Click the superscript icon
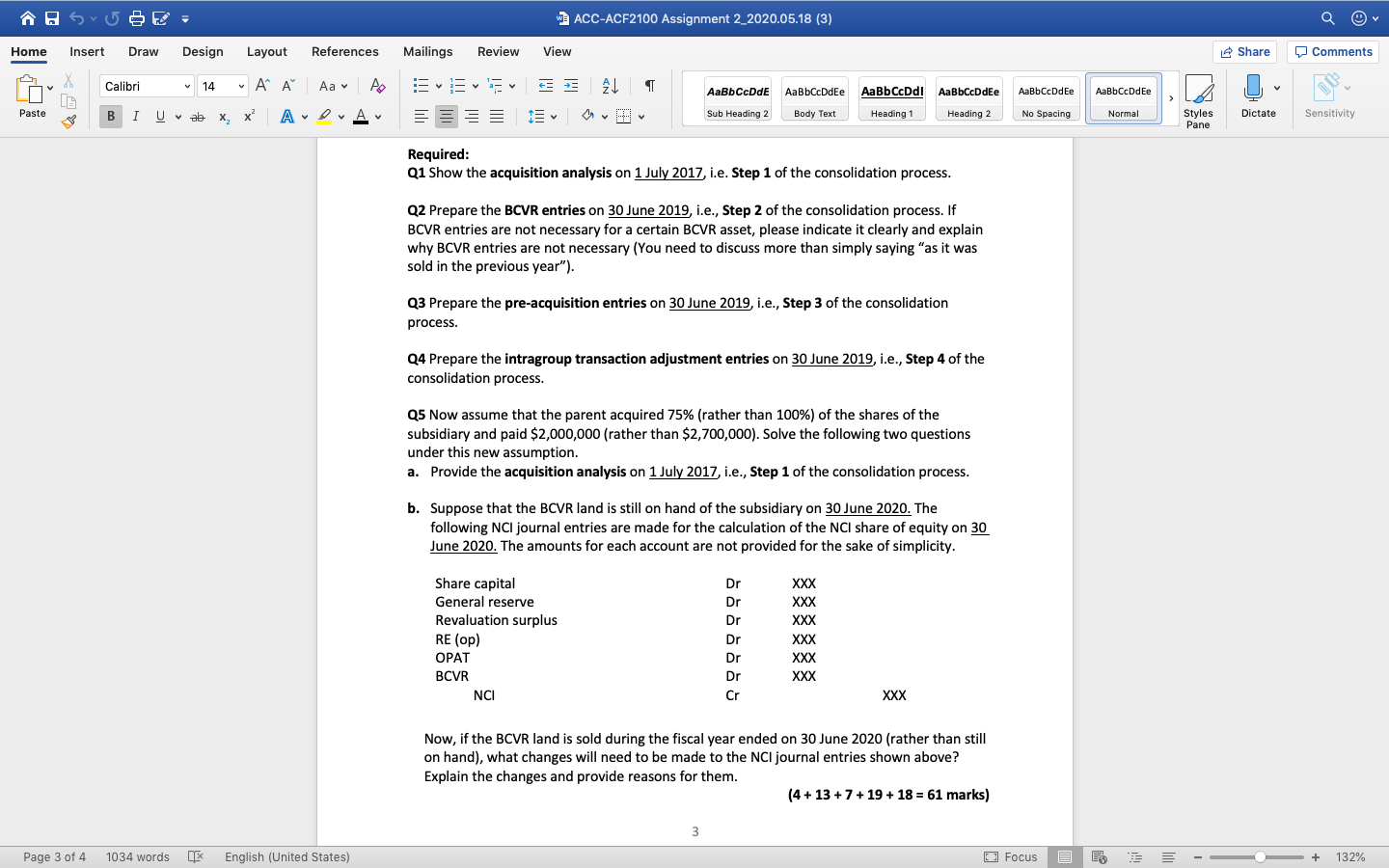1389x868 pixels. click(248, 116)
